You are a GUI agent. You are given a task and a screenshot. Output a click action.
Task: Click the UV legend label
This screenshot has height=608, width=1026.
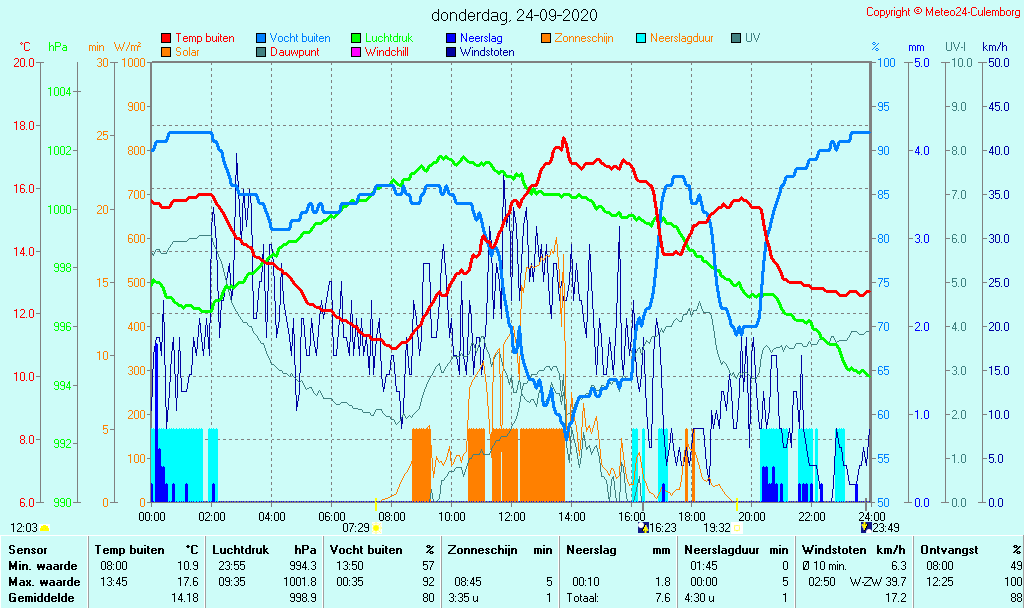pos(752,38)
